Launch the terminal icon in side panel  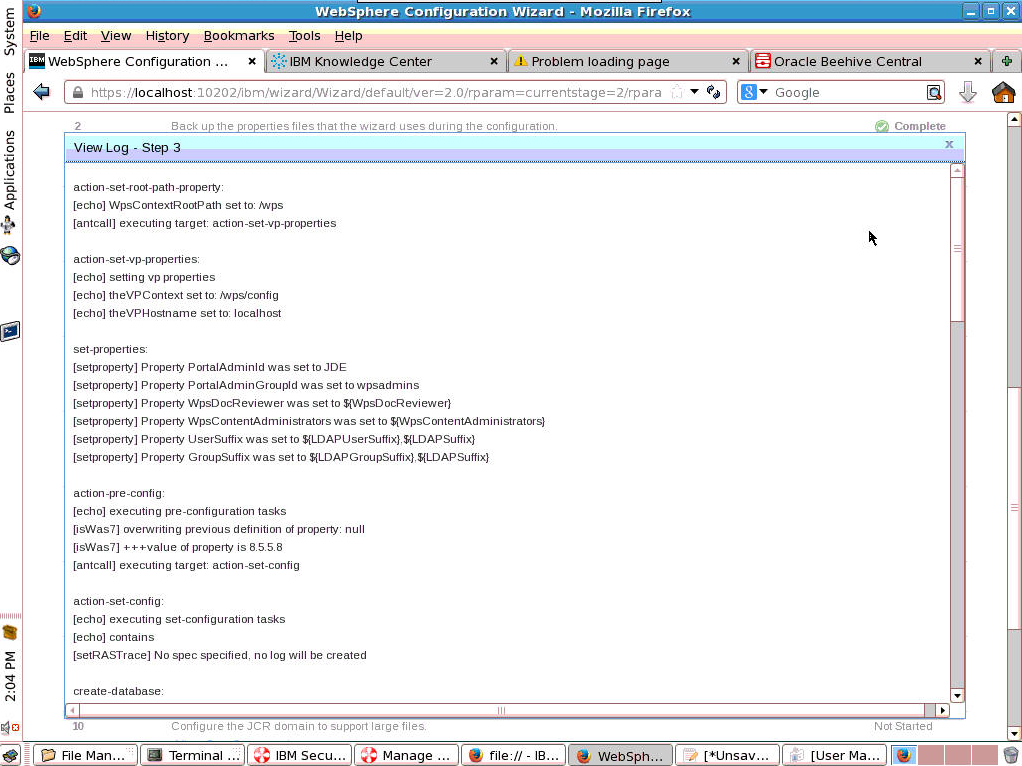(x=10, y=331)
